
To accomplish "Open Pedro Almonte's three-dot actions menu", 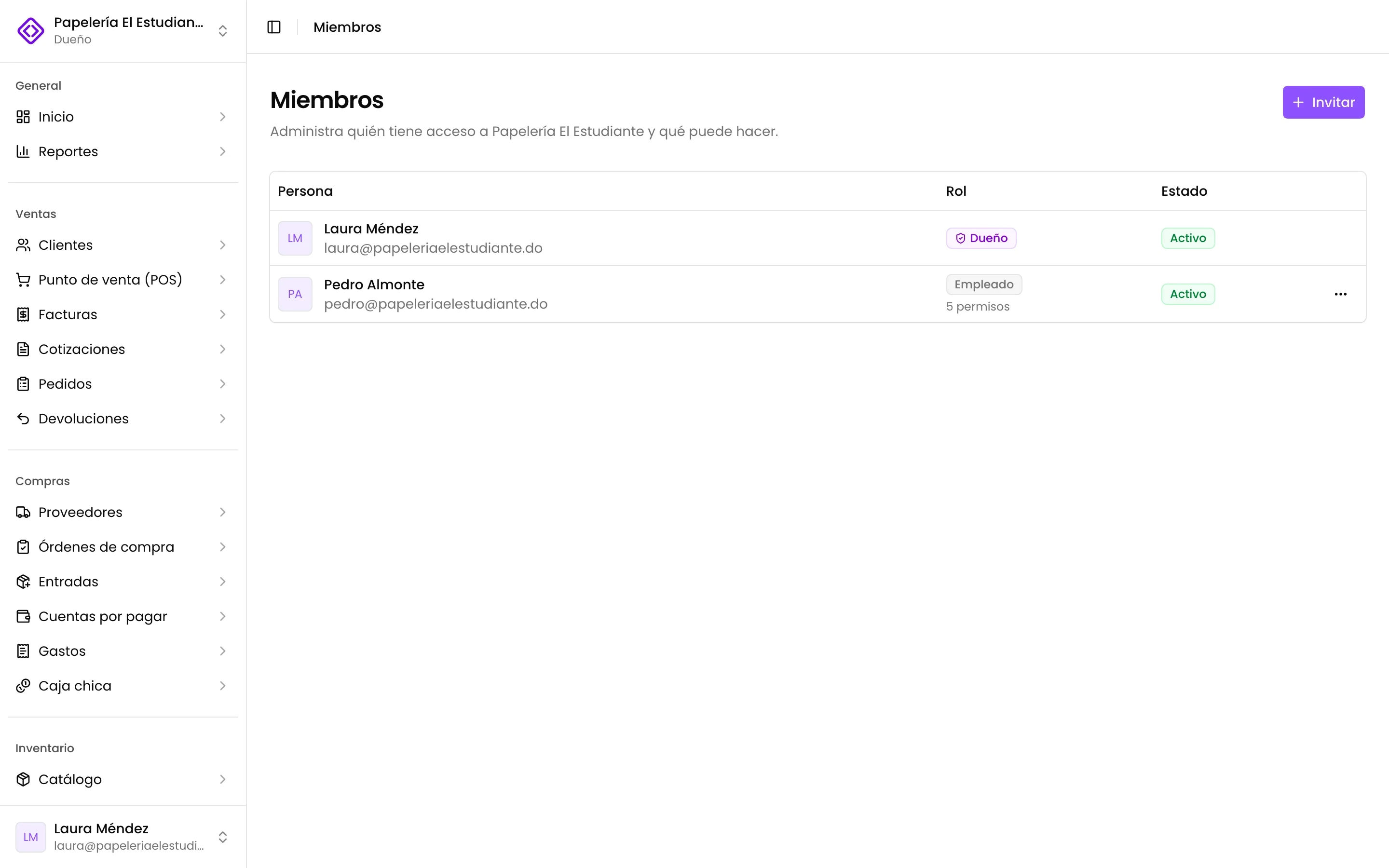I will pos(1340,294).
